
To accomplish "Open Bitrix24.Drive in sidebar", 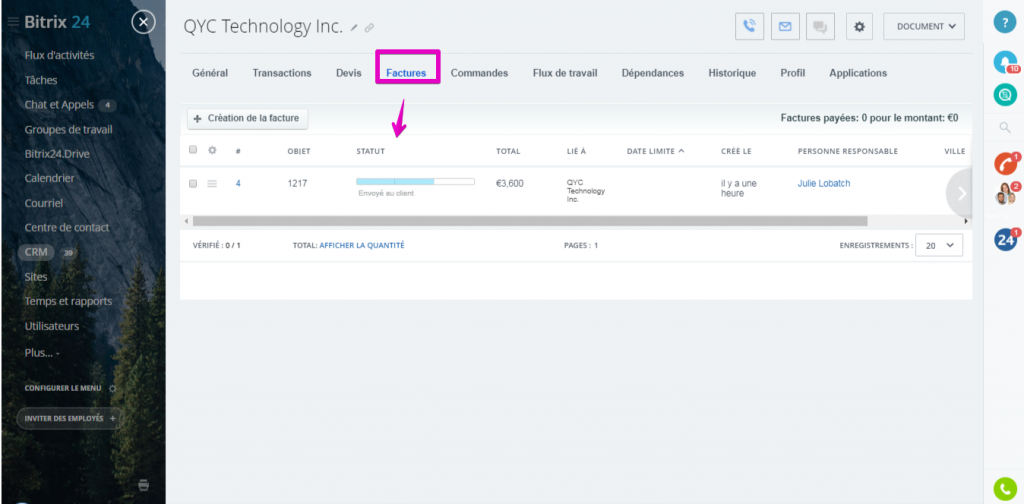I will tap(57, 154).
